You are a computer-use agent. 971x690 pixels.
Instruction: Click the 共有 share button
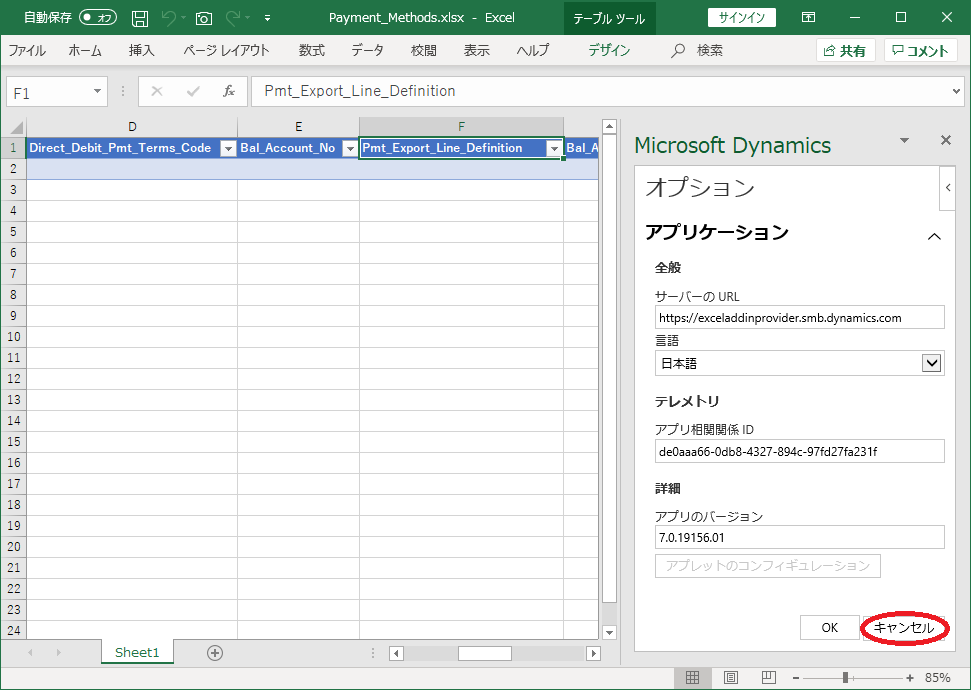coord(845,51)
